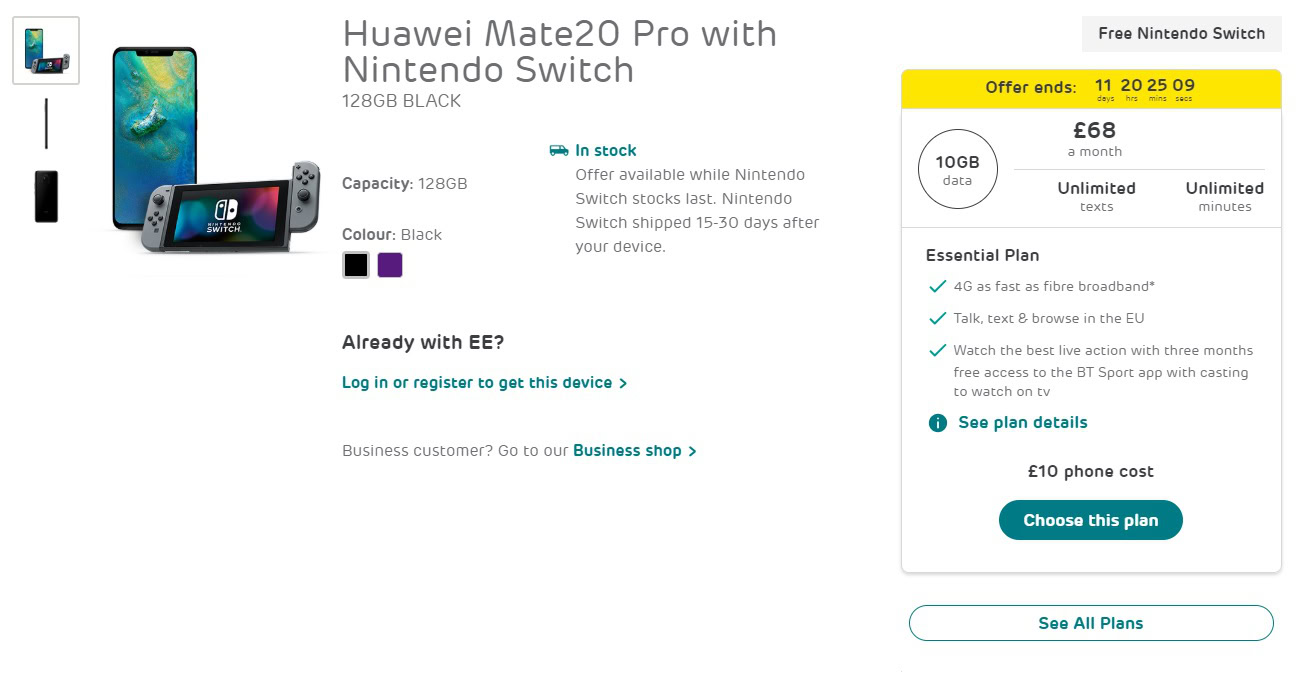Click the chevron after Business shop
This screenshot has height=675, width=1297.
point(692,451)
